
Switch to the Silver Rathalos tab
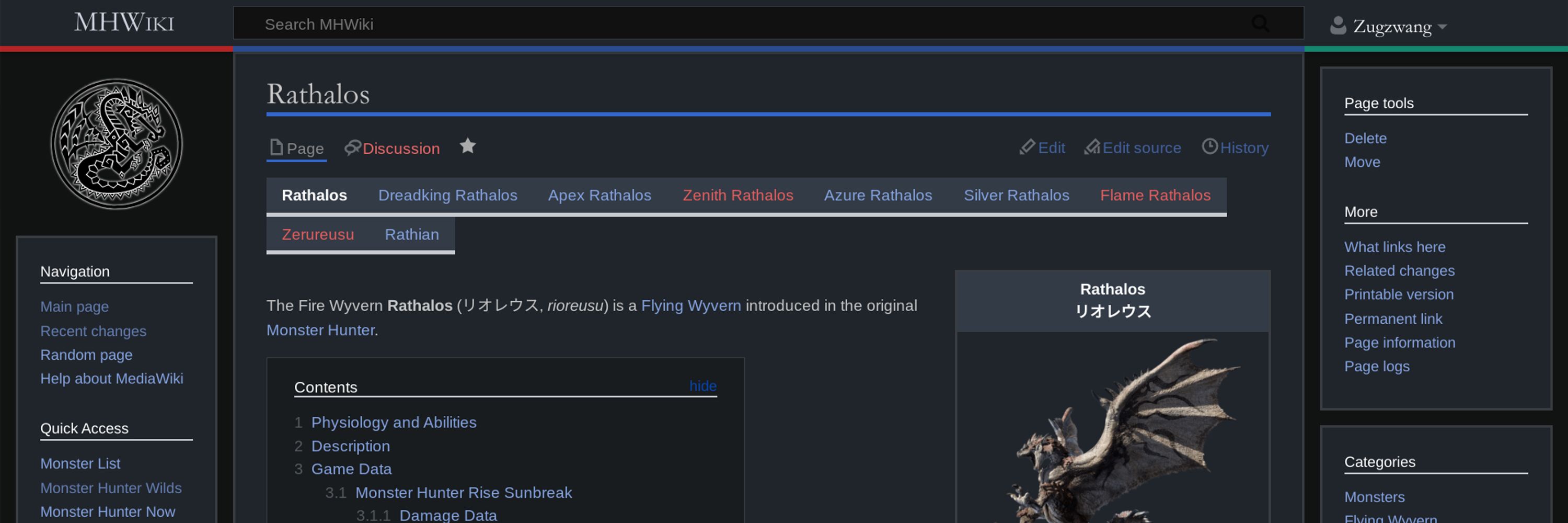point(1017,196)
